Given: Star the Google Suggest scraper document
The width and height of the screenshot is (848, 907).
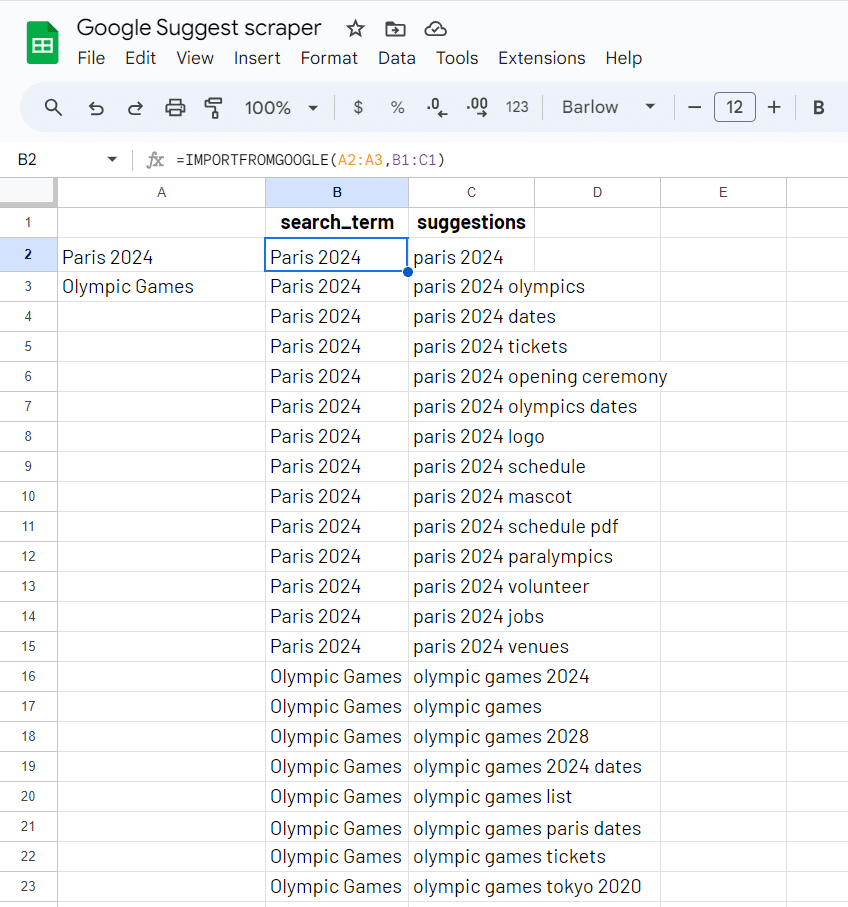Looking at the screenshot, I should click(x=355, y=28).
